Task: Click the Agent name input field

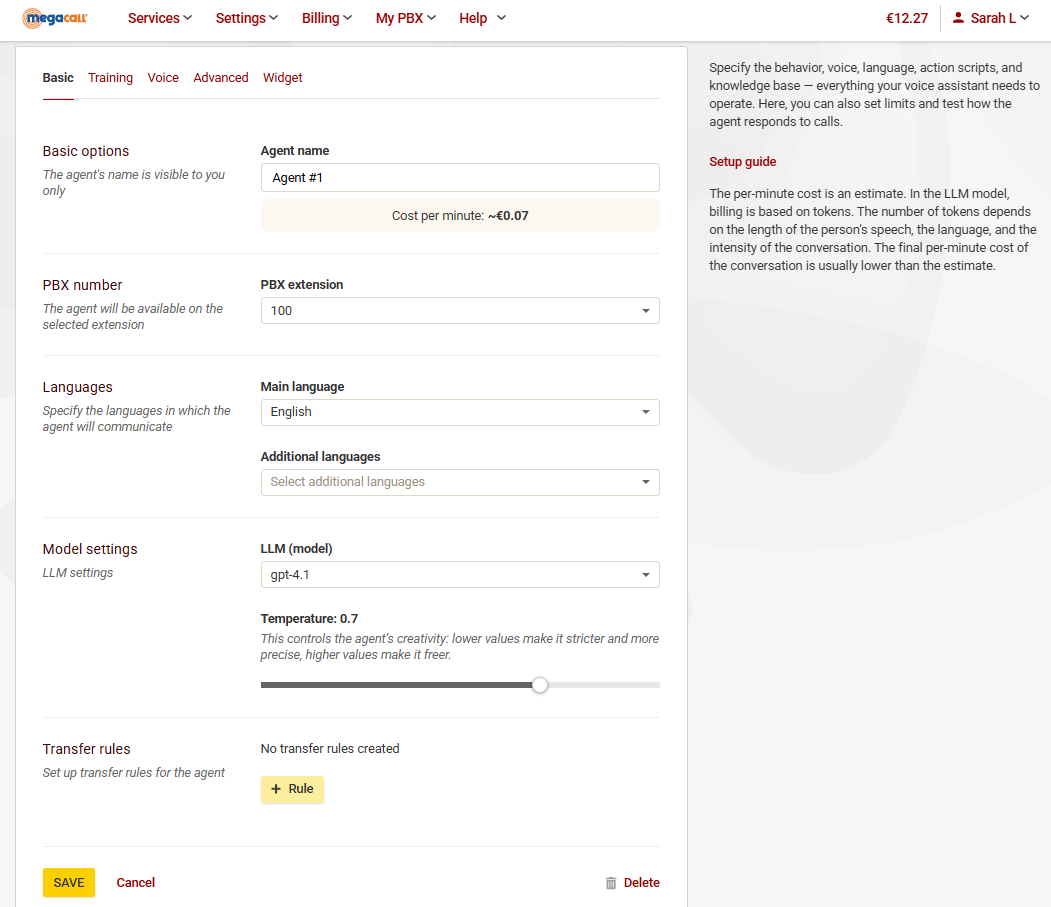Action: (x=459, y=178)
